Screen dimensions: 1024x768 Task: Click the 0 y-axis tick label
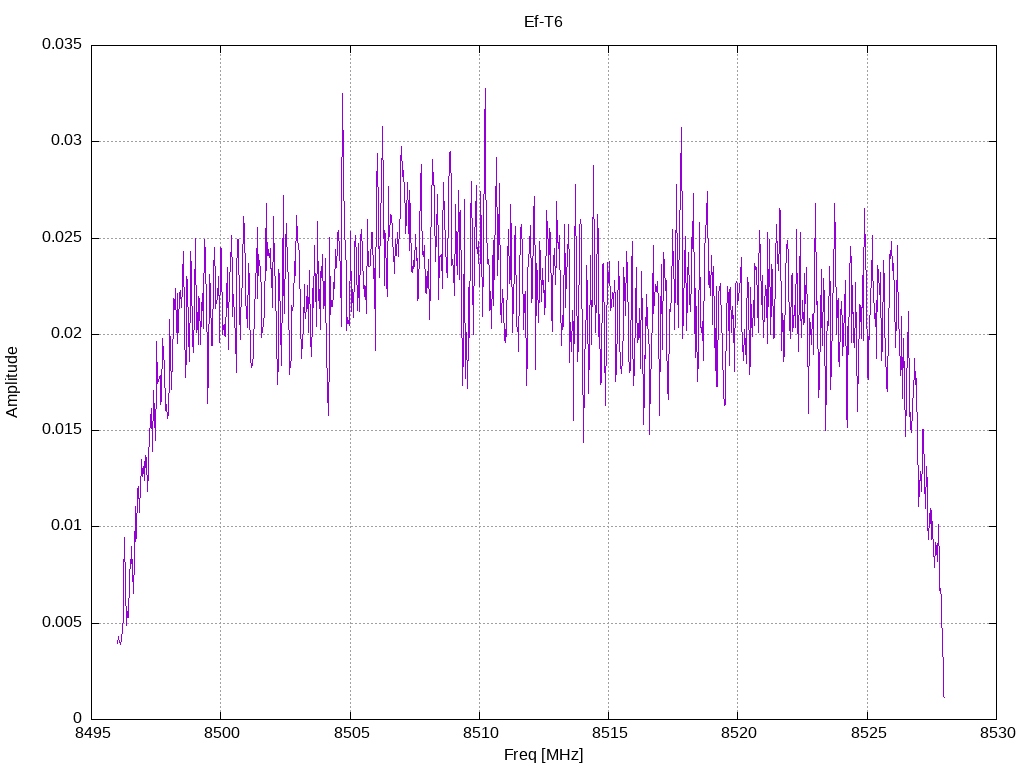point(78,718)
